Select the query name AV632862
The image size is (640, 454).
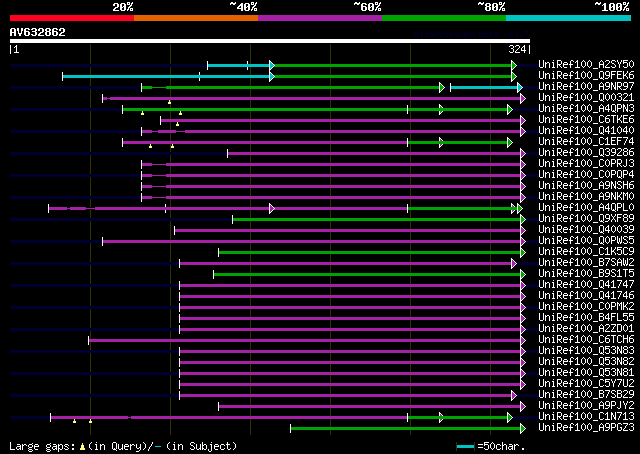pos(38,32)
